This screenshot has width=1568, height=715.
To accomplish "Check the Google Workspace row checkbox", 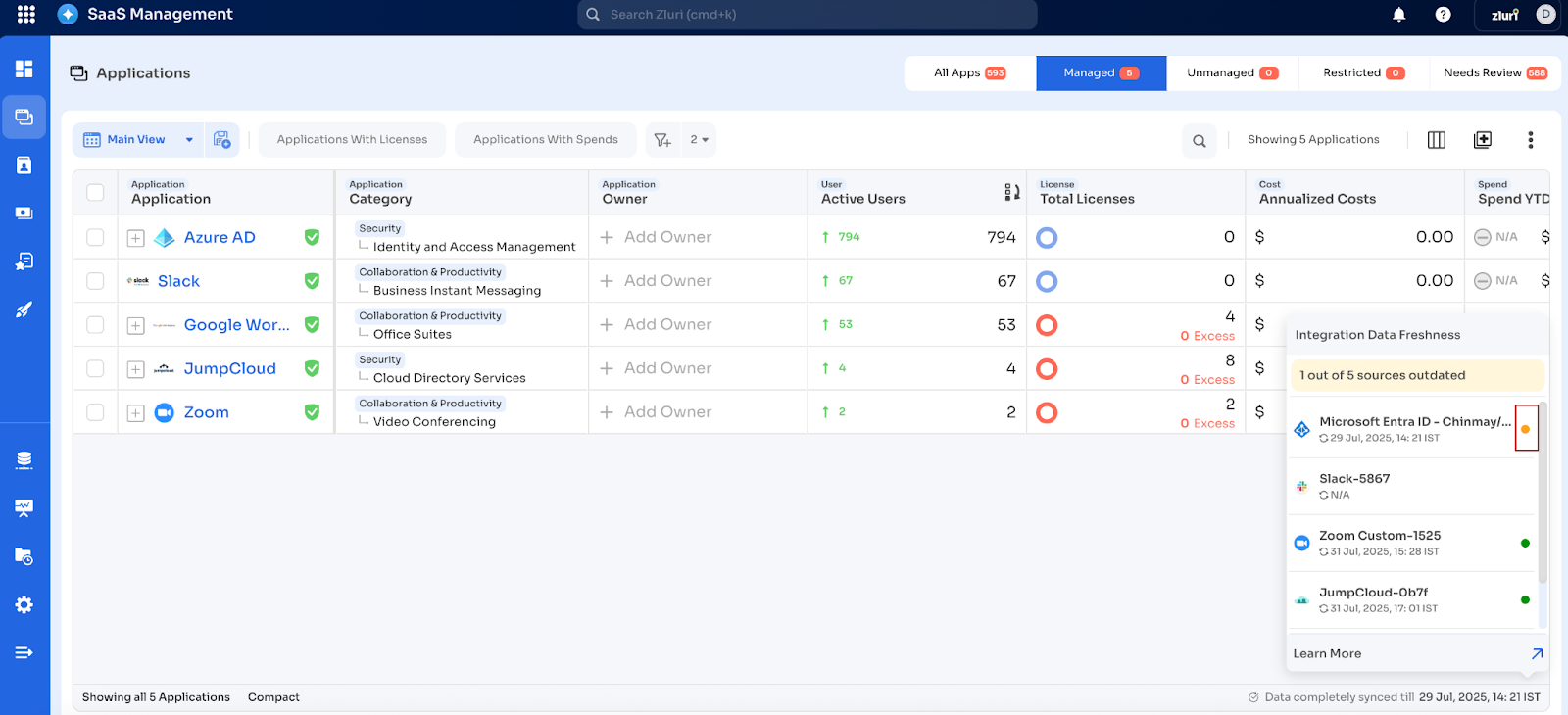I will pyautogui.click(x=95, y=324).
